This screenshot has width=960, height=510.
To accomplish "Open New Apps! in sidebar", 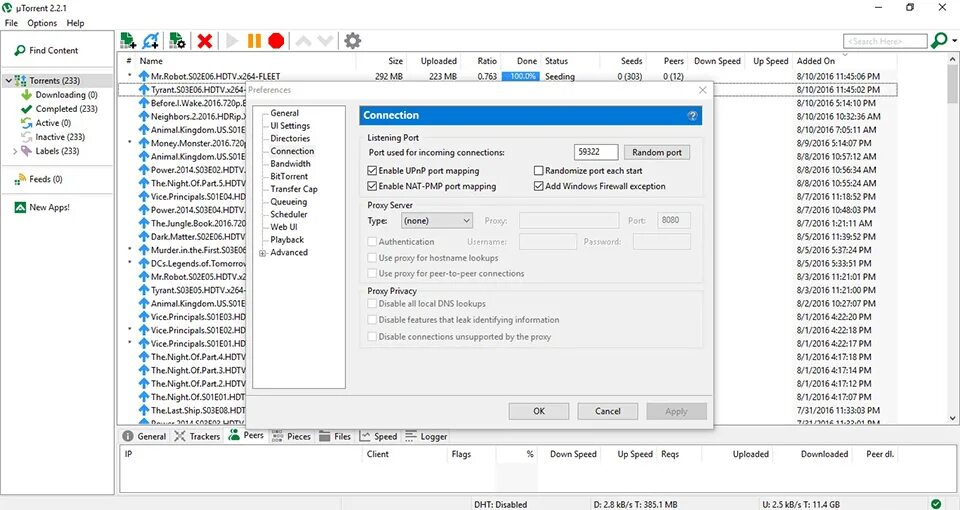I will click(42, 208).
